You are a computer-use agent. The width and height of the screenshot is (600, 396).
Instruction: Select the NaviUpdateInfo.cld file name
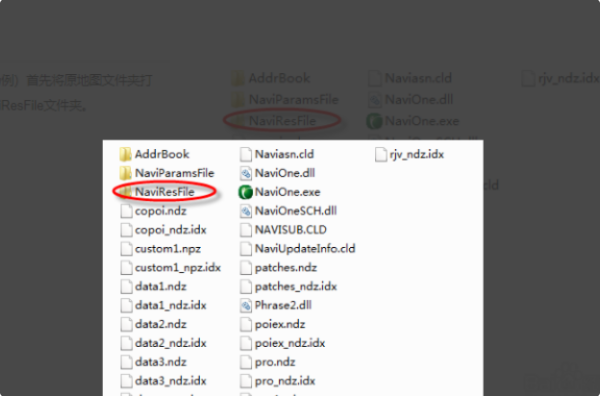point(305,249)
